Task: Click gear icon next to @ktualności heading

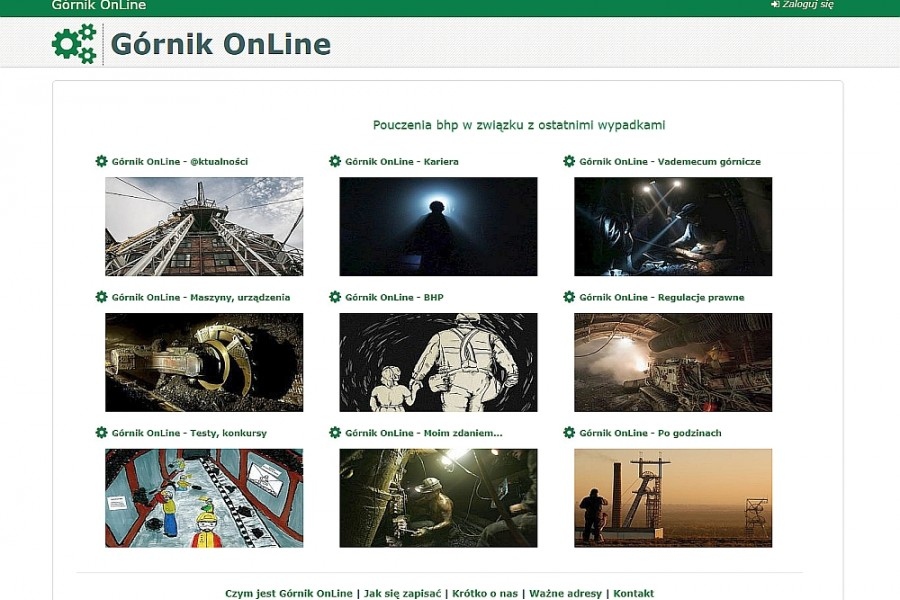Action: [101, 161]
